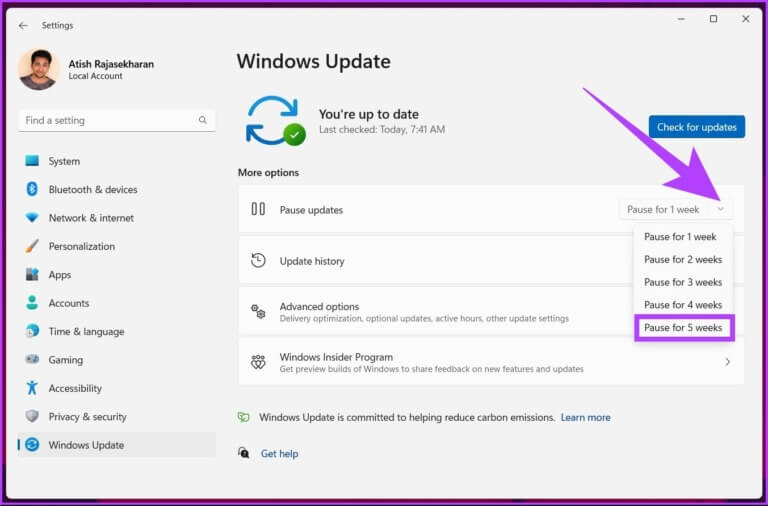The height and width of the screenshot is (506, 768).
Task: Select Apps in the sidebar
Action: [x=117, y=275]
